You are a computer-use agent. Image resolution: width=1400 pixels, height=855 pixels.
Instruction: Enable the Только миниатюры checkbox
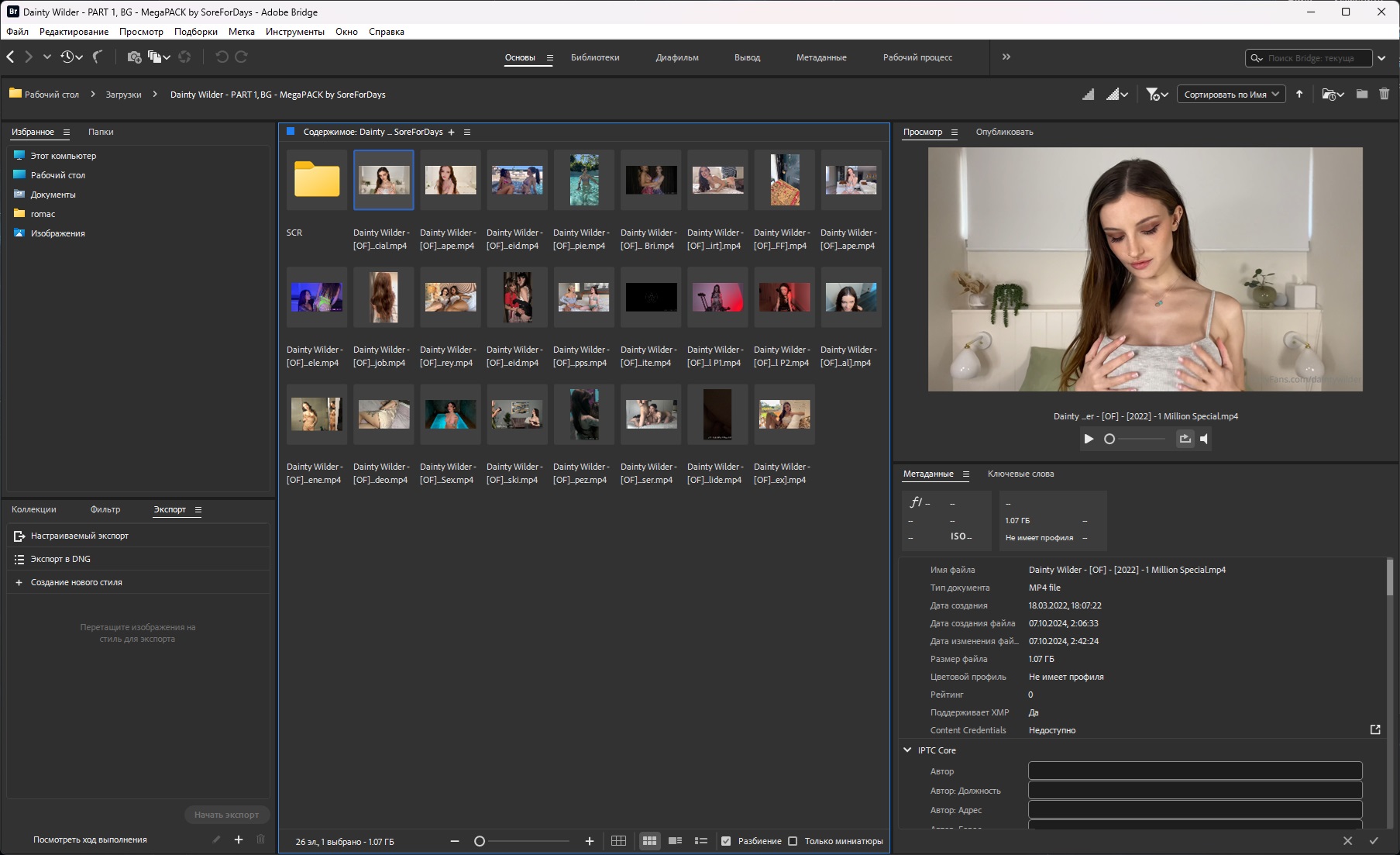793,841
